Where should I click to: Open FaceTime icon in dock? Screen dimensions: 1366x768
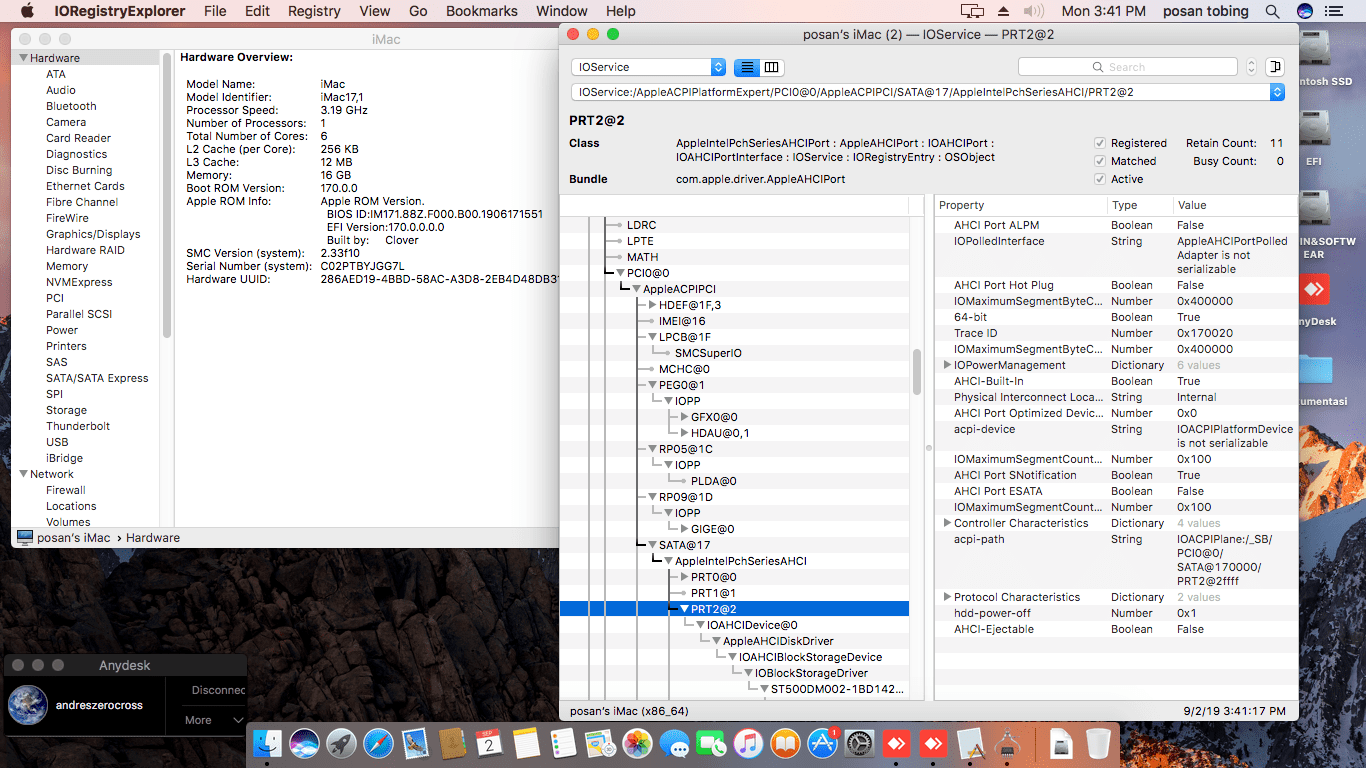point(711,744)
